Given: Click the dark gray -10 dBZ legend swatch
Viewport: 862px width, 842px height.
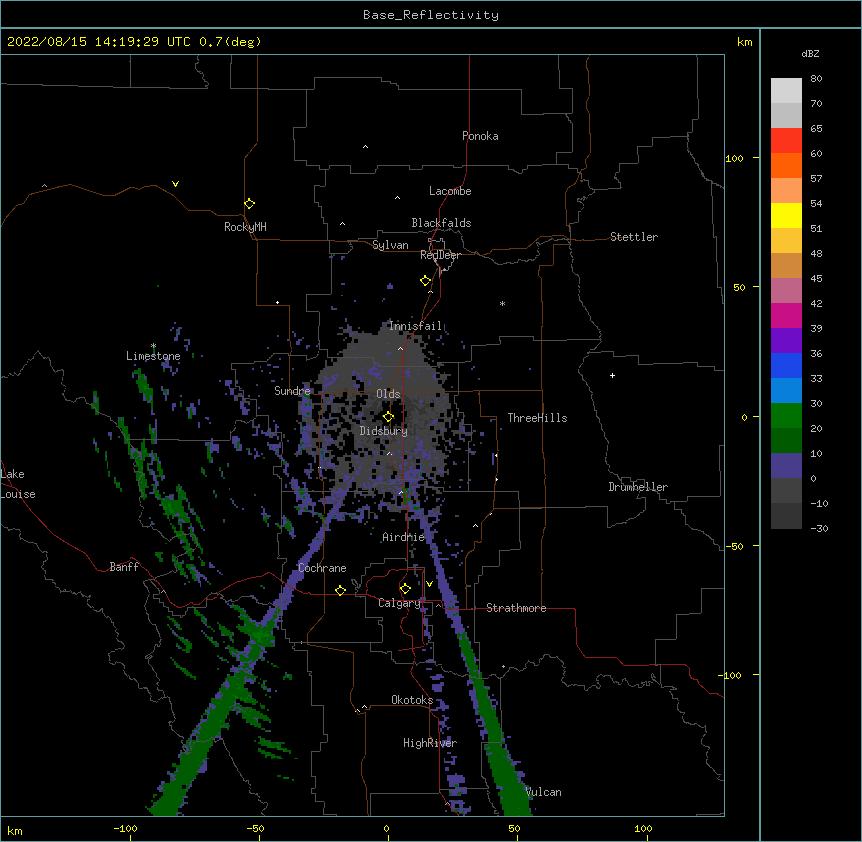Looking at the screenshot, I should click(x=786, y=516).
